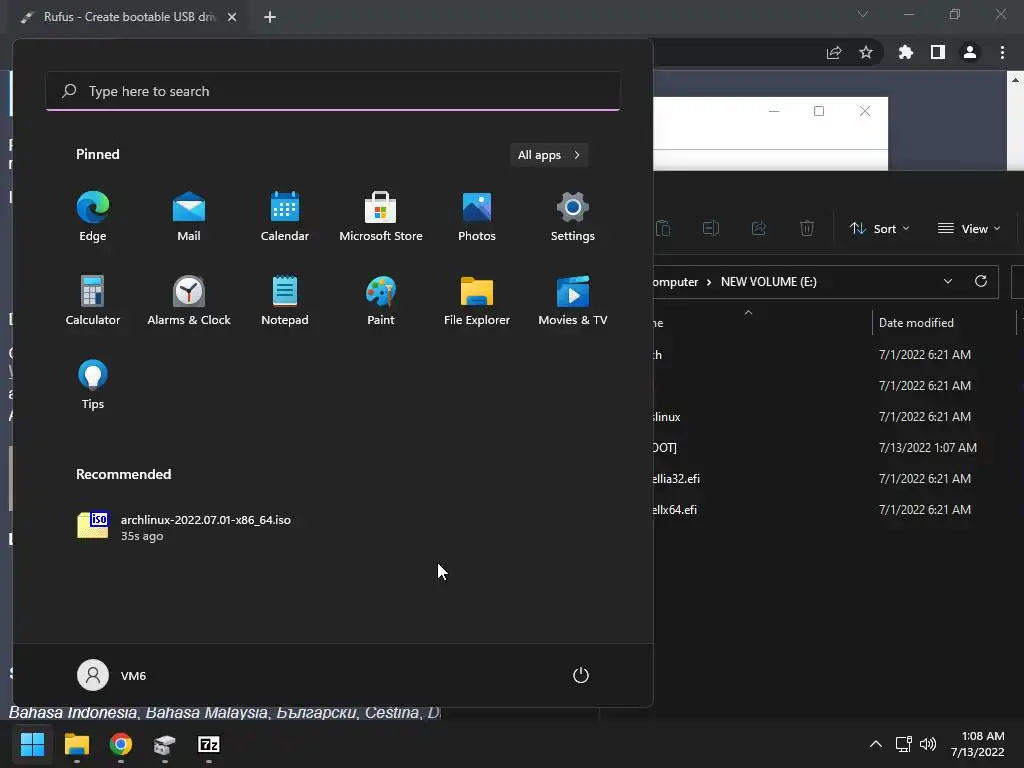Bookmark this page with the star icon

point(865,52)
